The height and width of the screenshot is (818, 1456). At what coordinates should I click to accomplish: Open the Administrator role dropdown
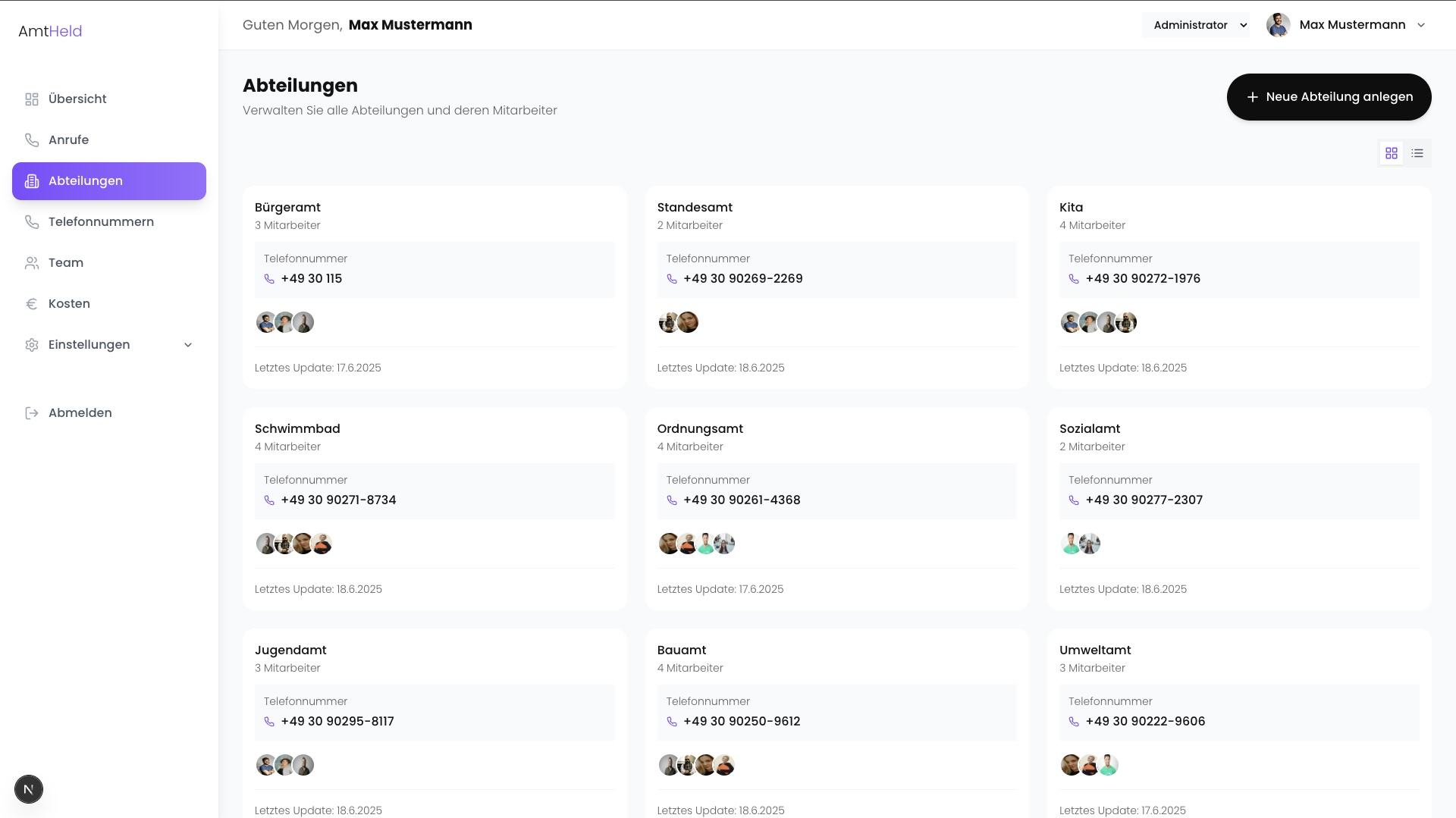(x=1196, y=25)
